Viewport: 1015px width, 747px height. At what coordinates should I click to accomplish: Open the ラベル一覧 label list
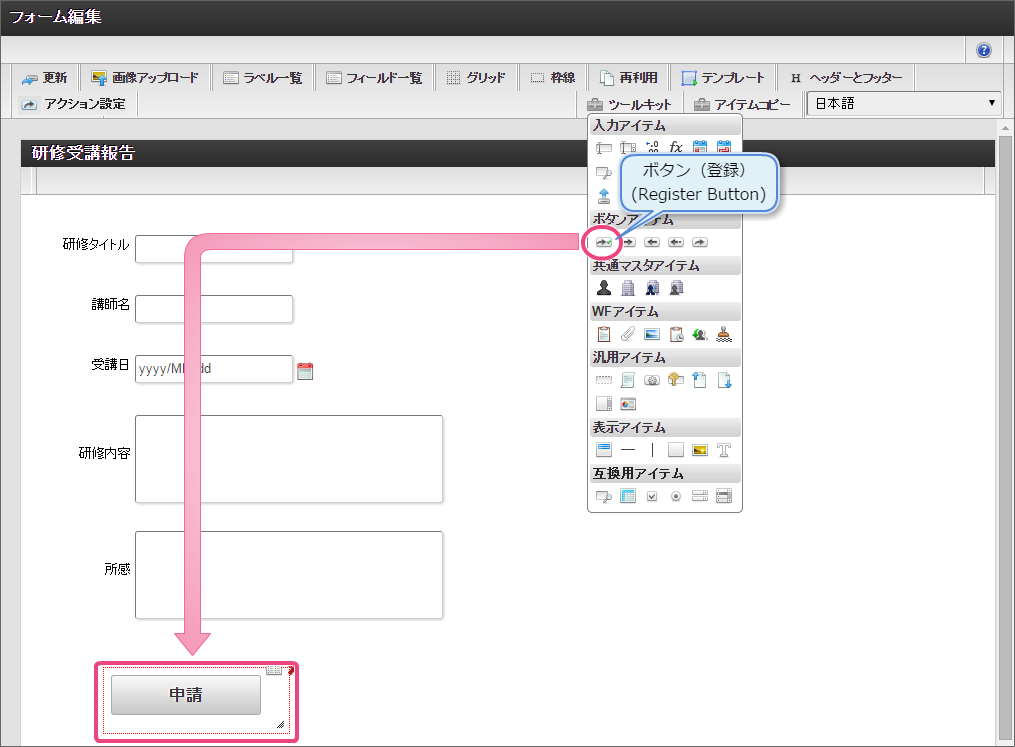click(x=263, y=78)
